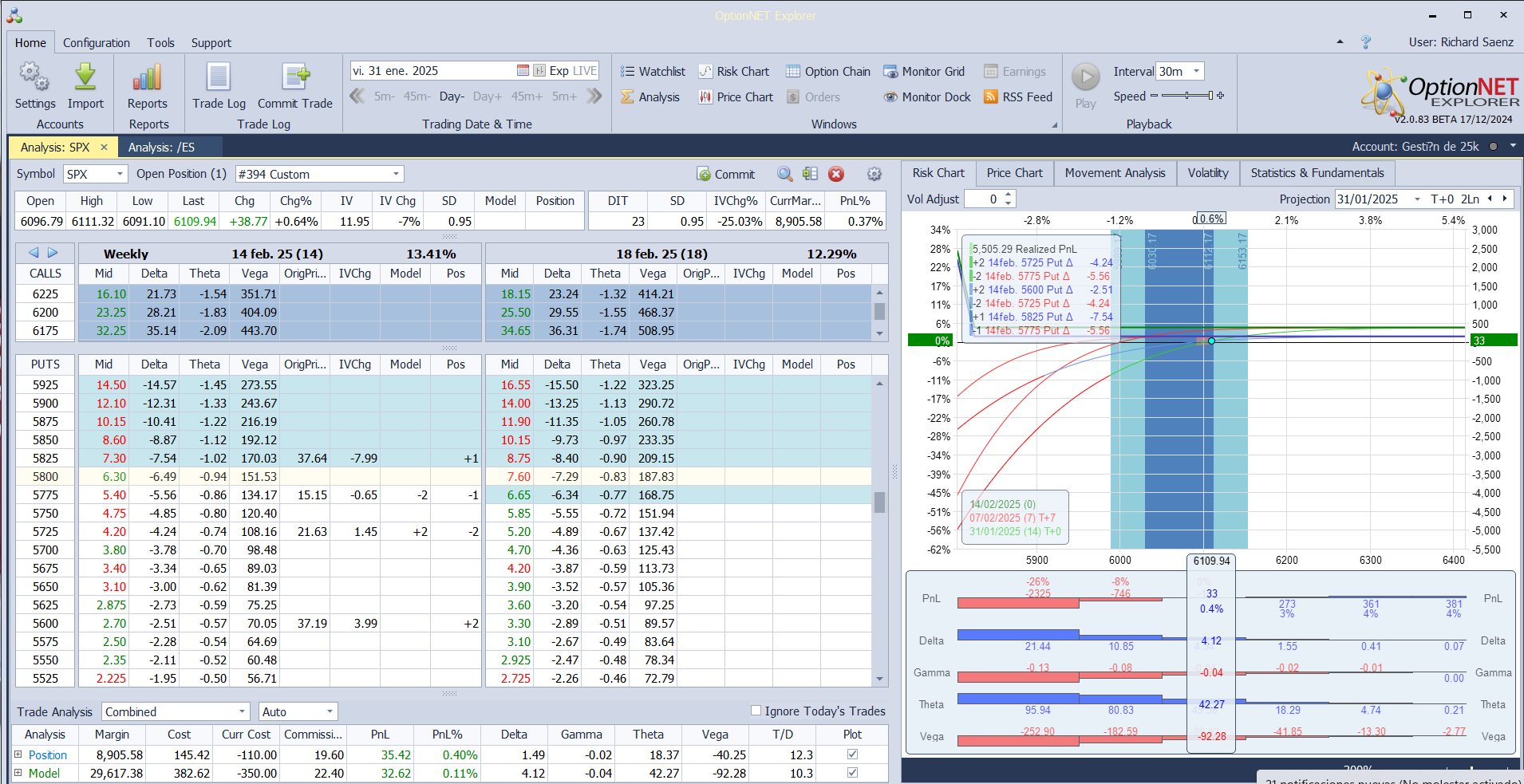Image resolution: width=1524 pixels, height=784 pixels.
Task: Open the Support ribbon tab
Action: [211, 43]
